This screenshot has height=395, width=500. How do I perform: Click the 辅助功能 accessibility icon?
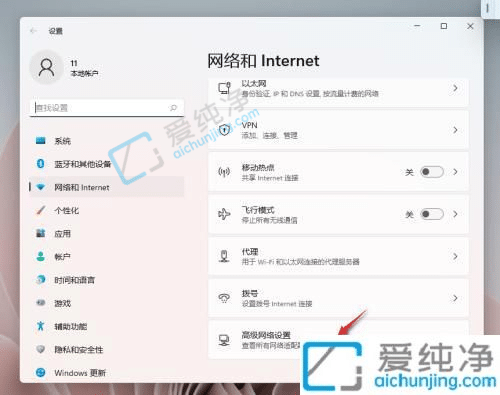[x=41, y=326]
